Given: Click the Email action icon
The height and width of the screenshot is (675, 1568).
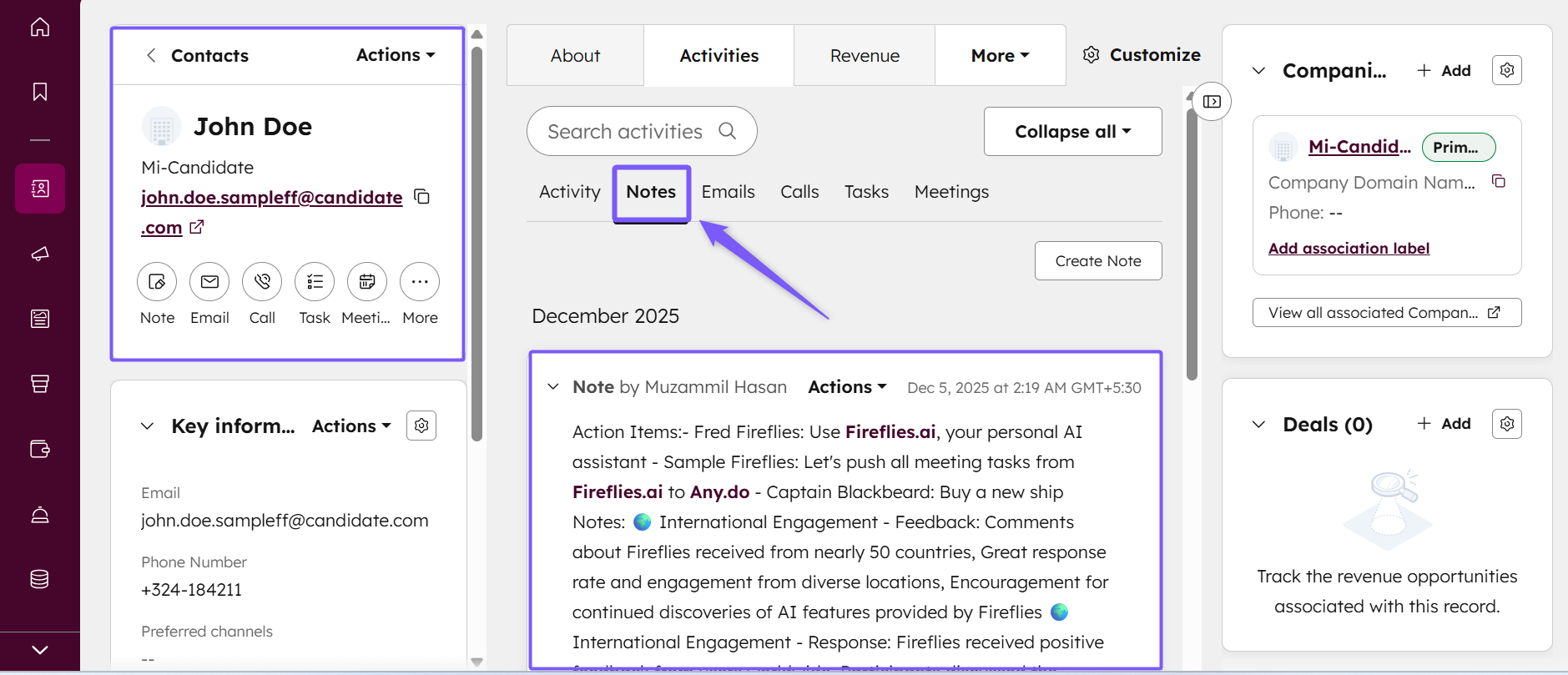Looking at the screenshot, I should [209, 282].
